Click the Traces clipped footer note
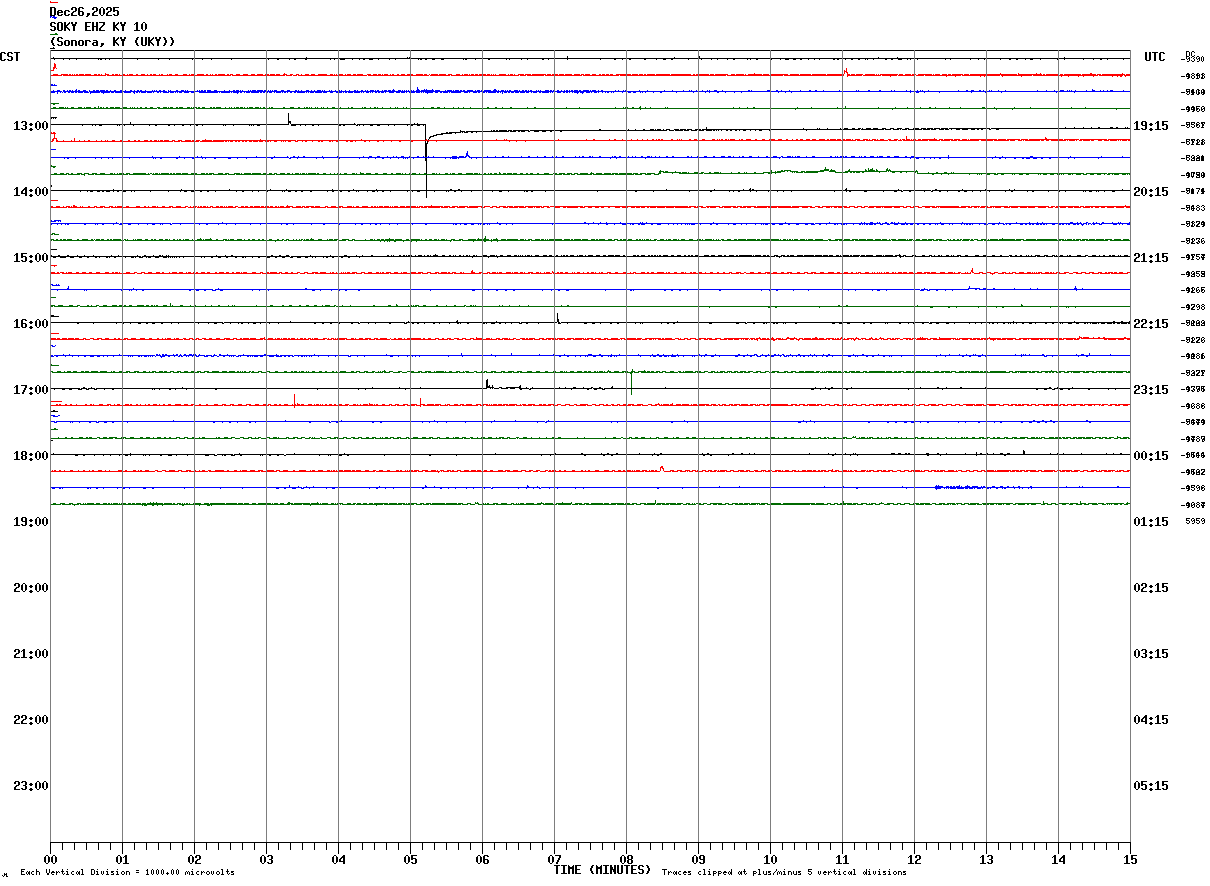Viewport: 1210px width, 886px height. [784, 872]
